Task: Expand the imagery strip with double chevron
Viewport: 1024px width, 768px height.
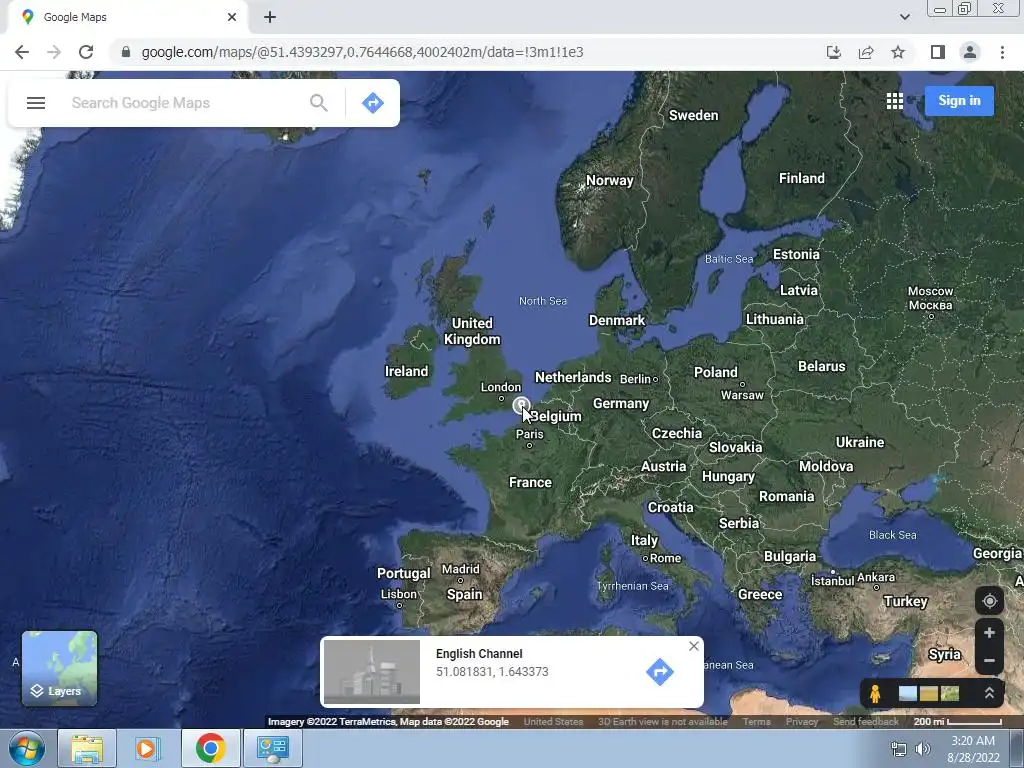Action: coord(989,693)
